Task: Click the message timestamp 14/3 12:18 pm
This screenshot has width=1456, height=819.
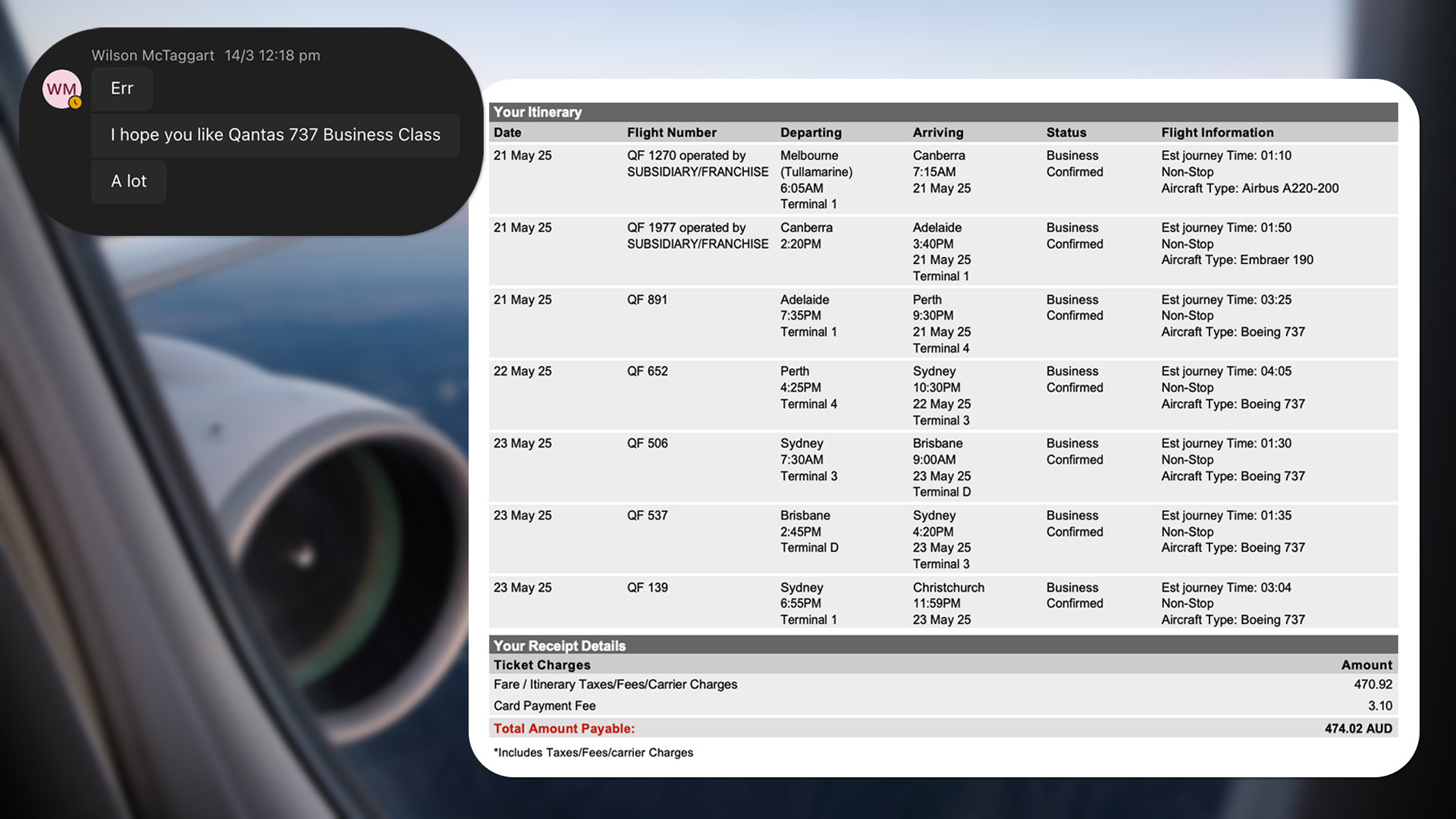Action: 272,55
